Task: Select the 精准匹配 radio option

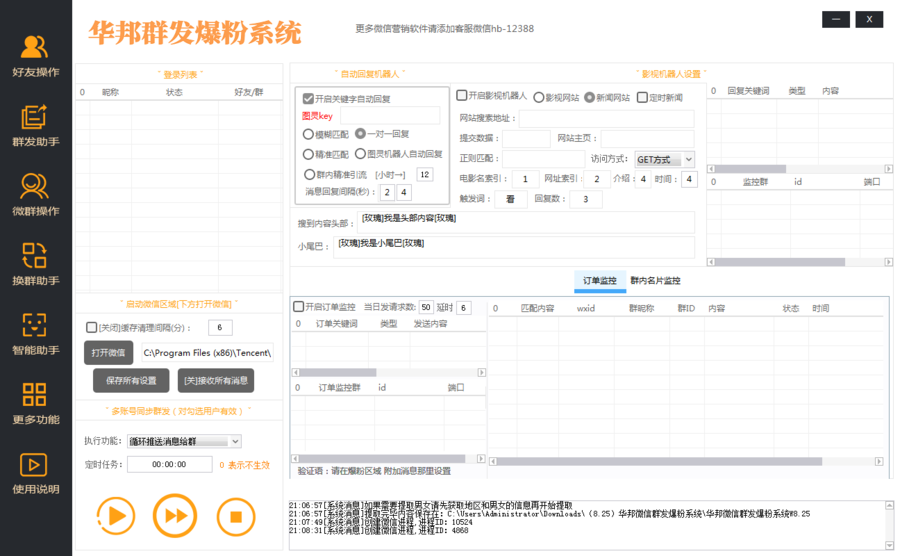Action: (308, 154)
